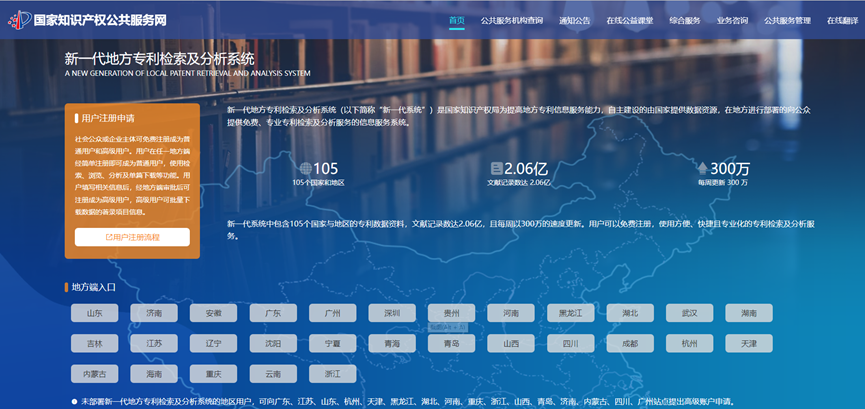Image resolution: width=865 pixels, height=409 pixels.
Task: Click the 地方端入口 section heading
Action: click(x=94, y=287)
